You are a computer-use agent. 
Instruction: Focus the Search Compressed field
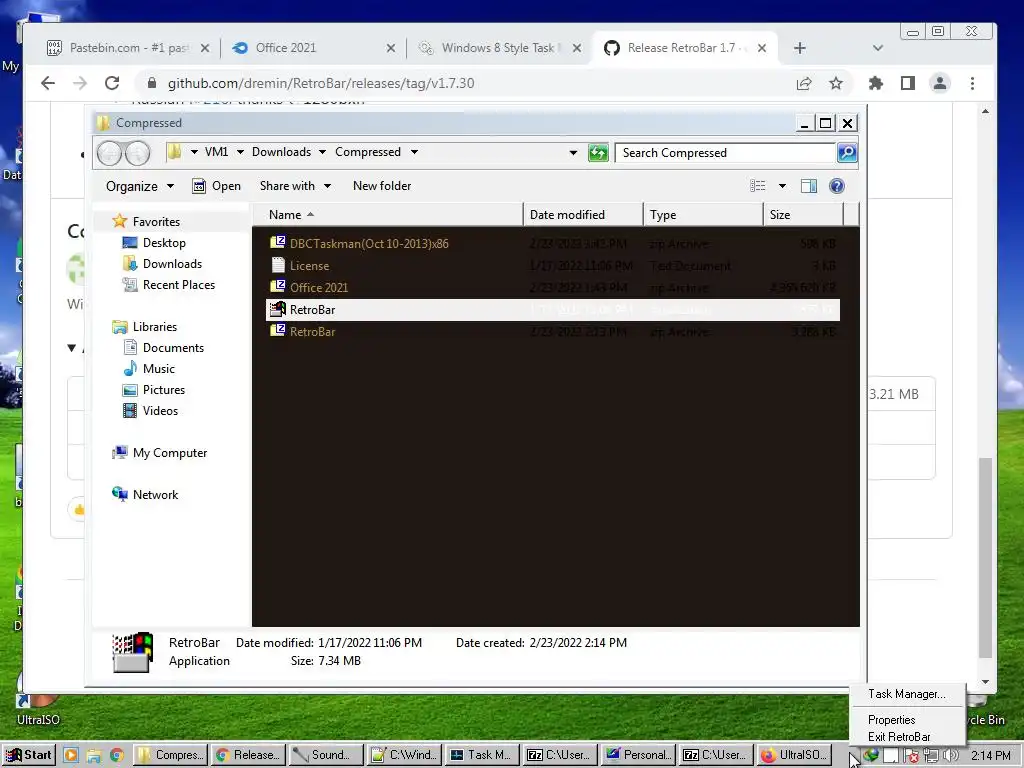tap(725, 153)
